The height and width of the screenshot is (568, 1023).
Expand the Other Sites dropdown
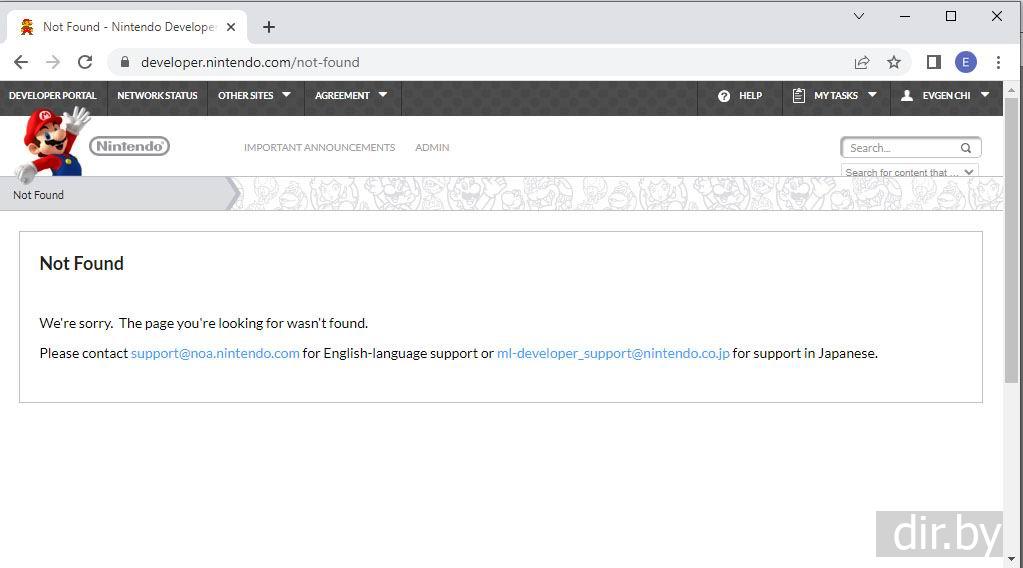(255, 95)
